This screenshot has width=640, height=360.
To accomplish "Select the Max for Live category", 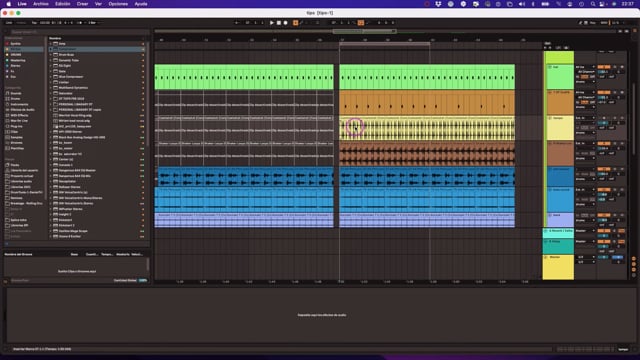I will (x=19, y=121).
